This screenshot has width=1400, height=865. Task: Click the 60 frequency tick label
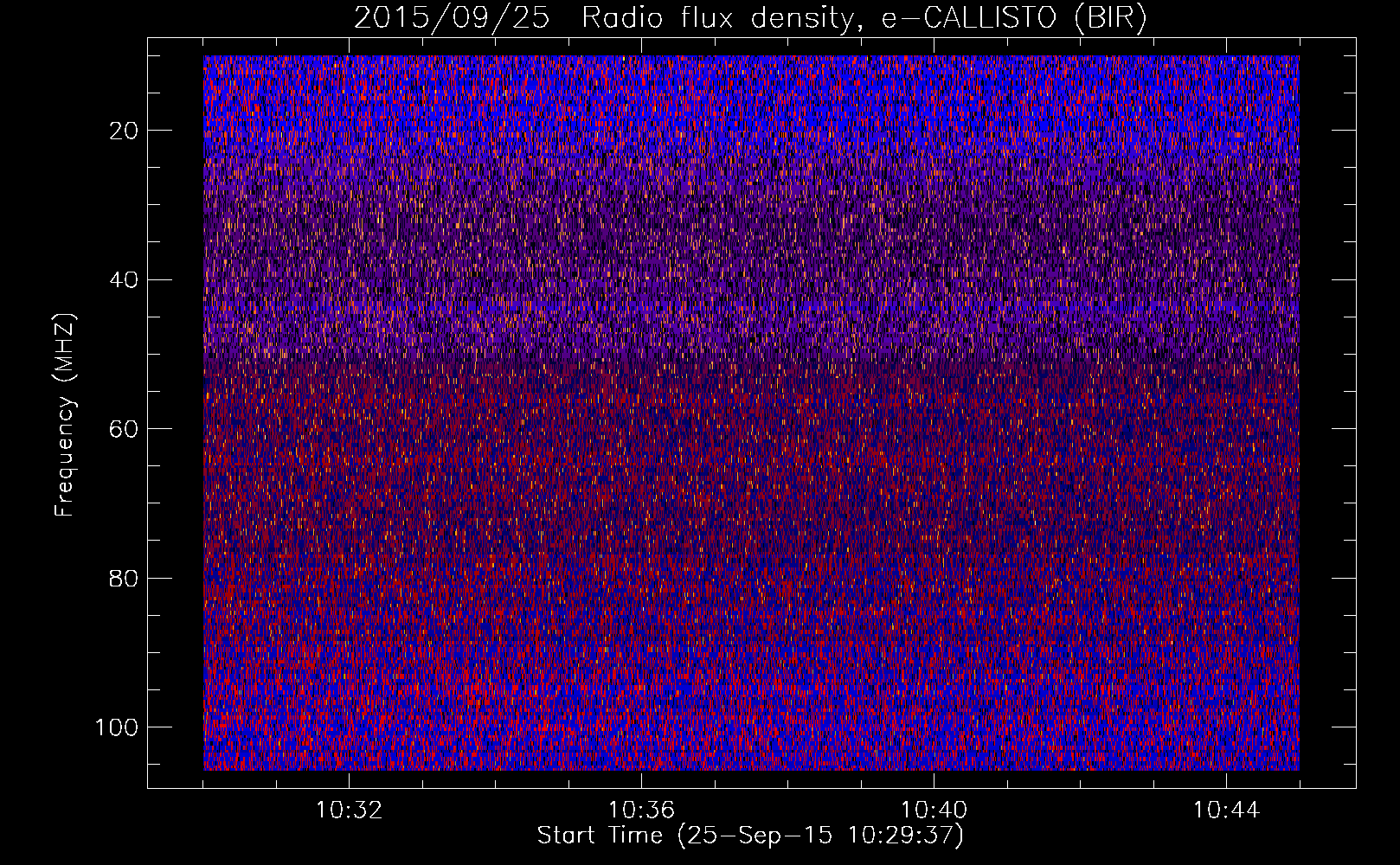(x=125, y=429)
